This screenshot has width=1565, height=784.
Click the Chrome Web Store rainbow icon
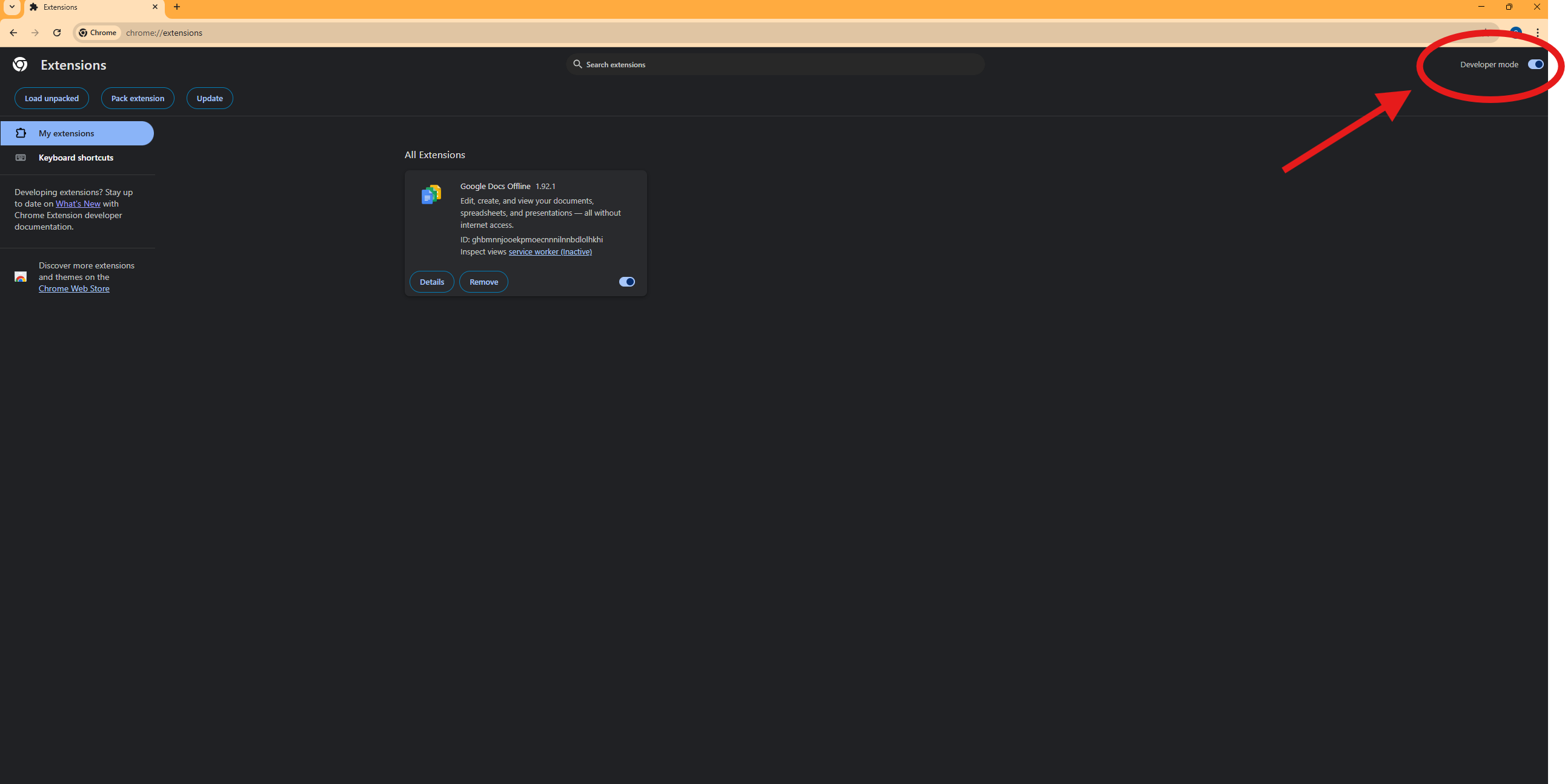pos(21,277)
